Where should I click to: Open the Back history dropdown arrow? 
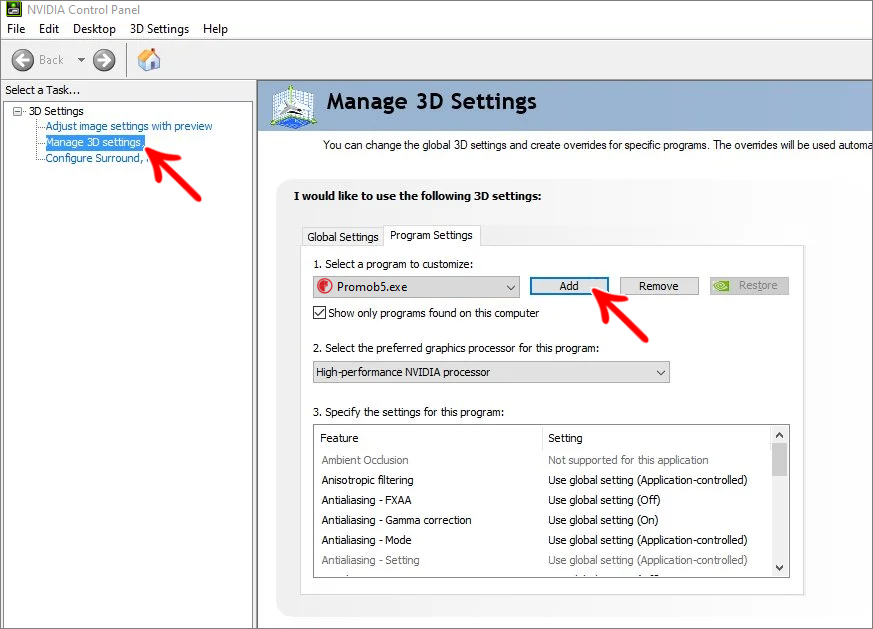81,60
